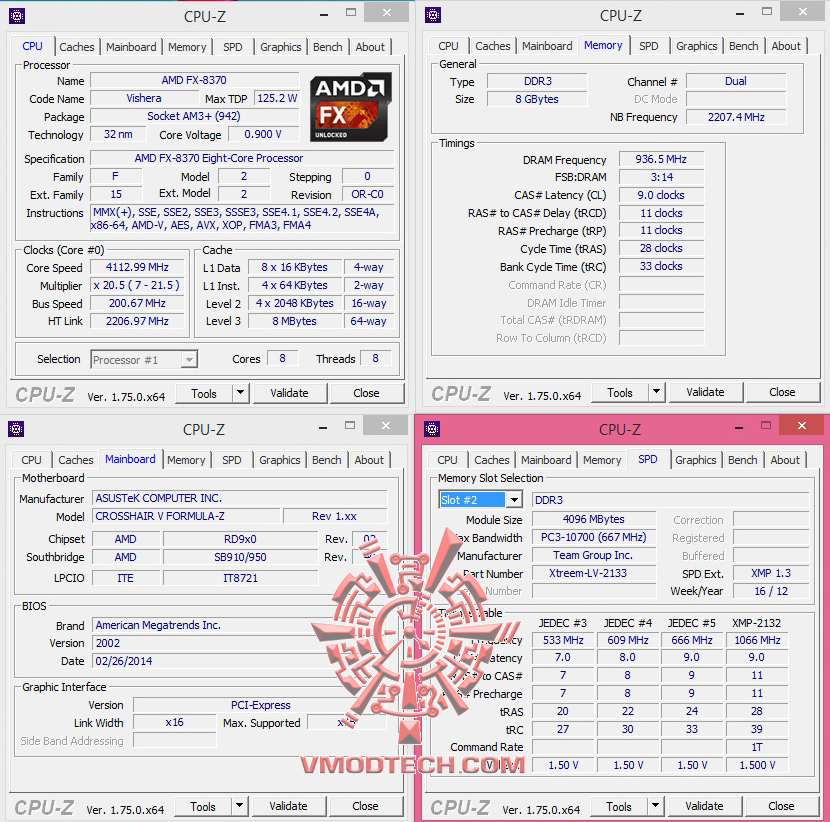The image size is (830, 822).
Task: Maximize the Memory tab window
Action: 767,12
